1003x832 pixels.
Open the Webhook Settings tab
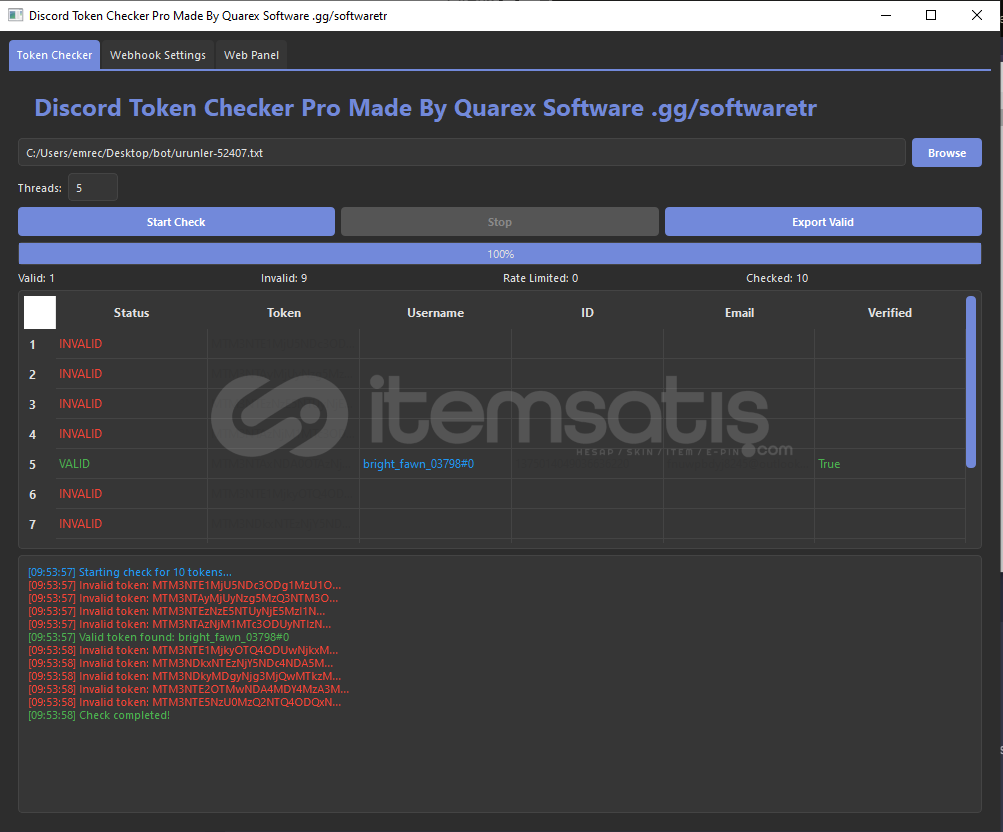[x=158, y=55]
